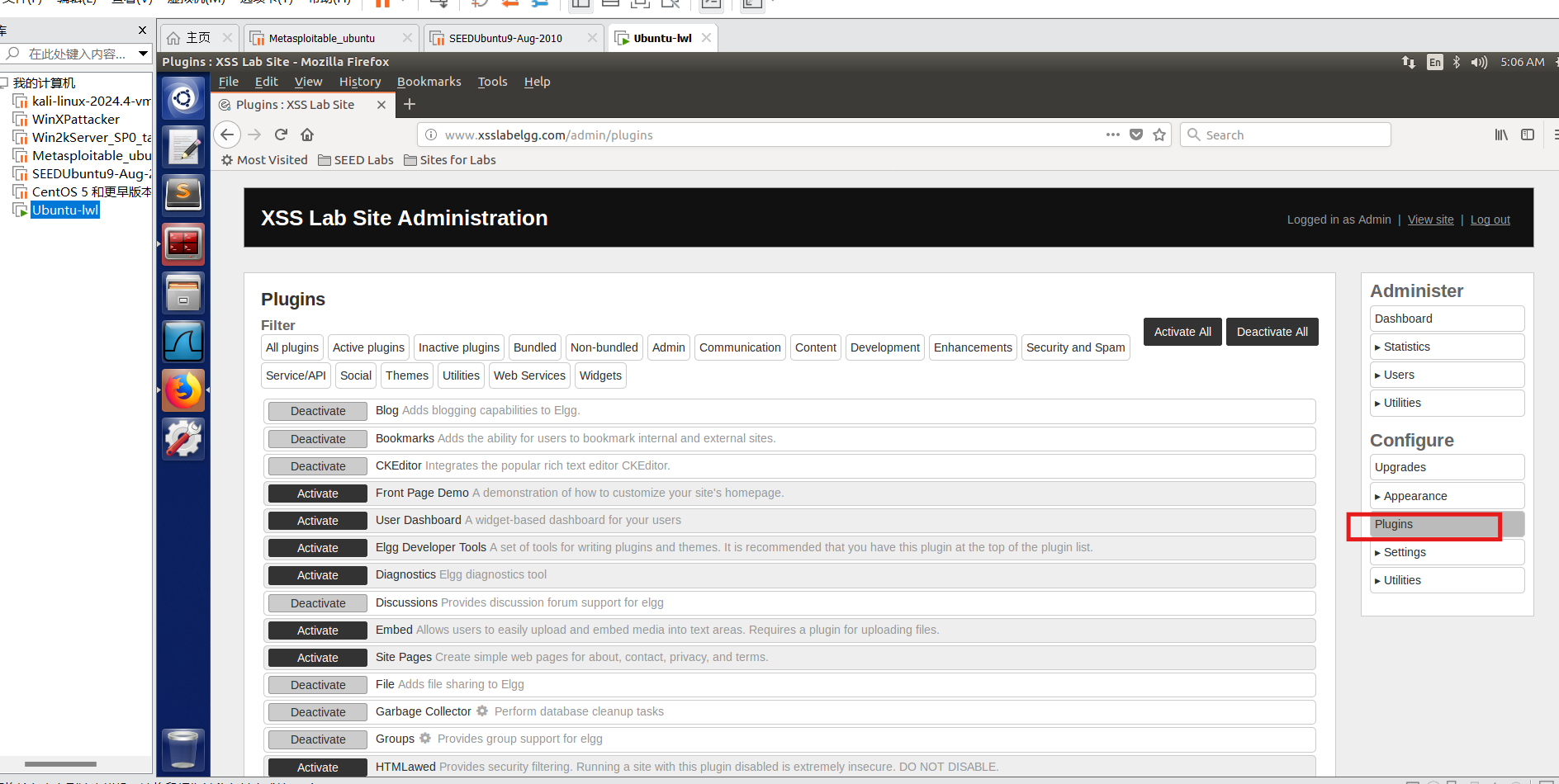The width and height of the screenshot is (1559, 784).
Task: Open new Firefox tab with plus
Action: (x=410, y=104)
